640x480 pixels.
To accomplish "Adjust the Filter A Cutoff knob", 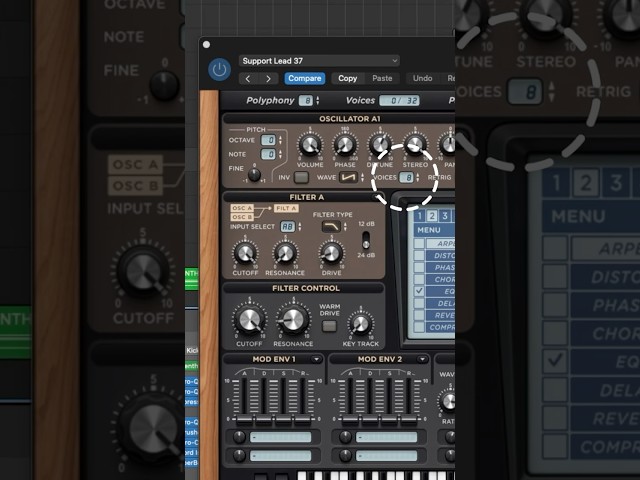I will [245, 254].
